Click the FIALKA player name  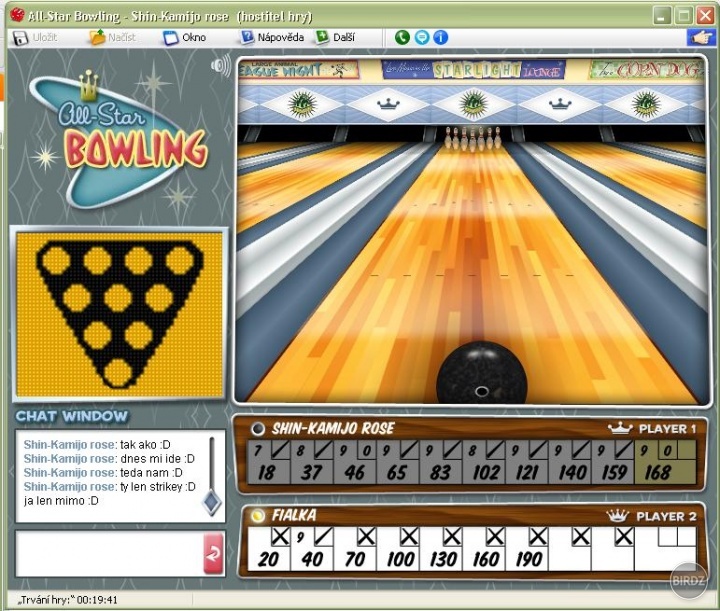pos(294,515)
